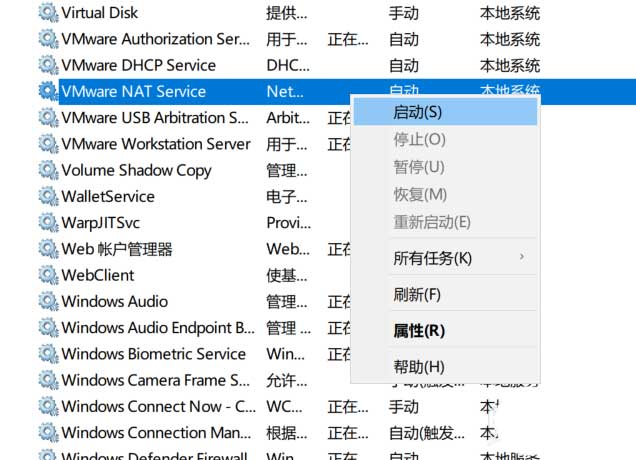
Task: Click the WebClient gear icon
Action: pos(48,275)
